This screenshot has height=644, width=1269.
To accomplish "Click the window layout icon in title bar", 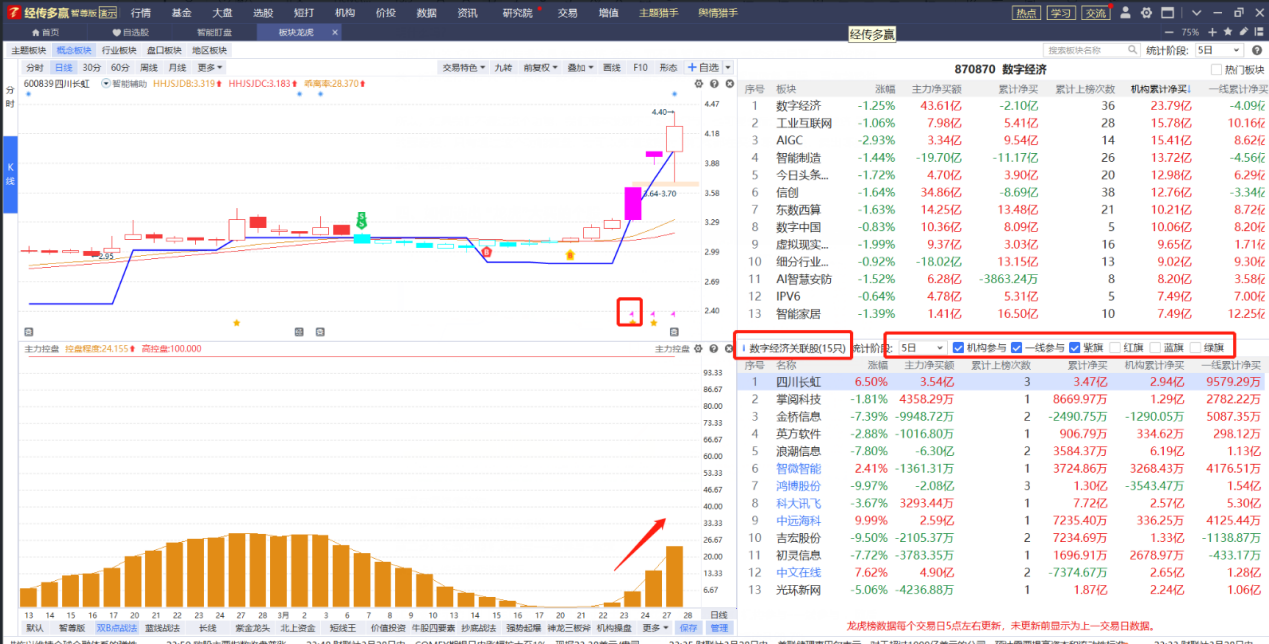I will (1168, 13).
